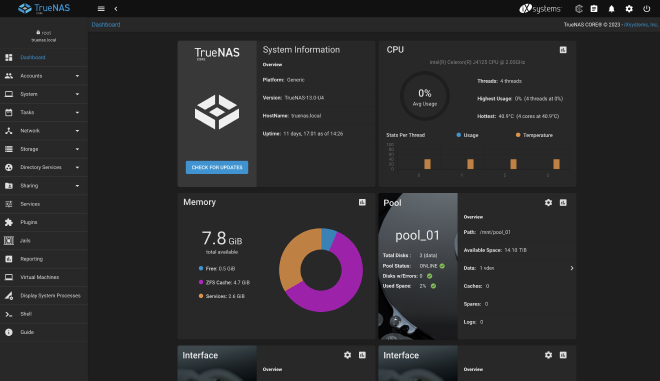Image resolution: width=660 pixels, height=381 pixels.
Task: Click the Services 2.6 GiB legend entry
Action: (221, 296)
